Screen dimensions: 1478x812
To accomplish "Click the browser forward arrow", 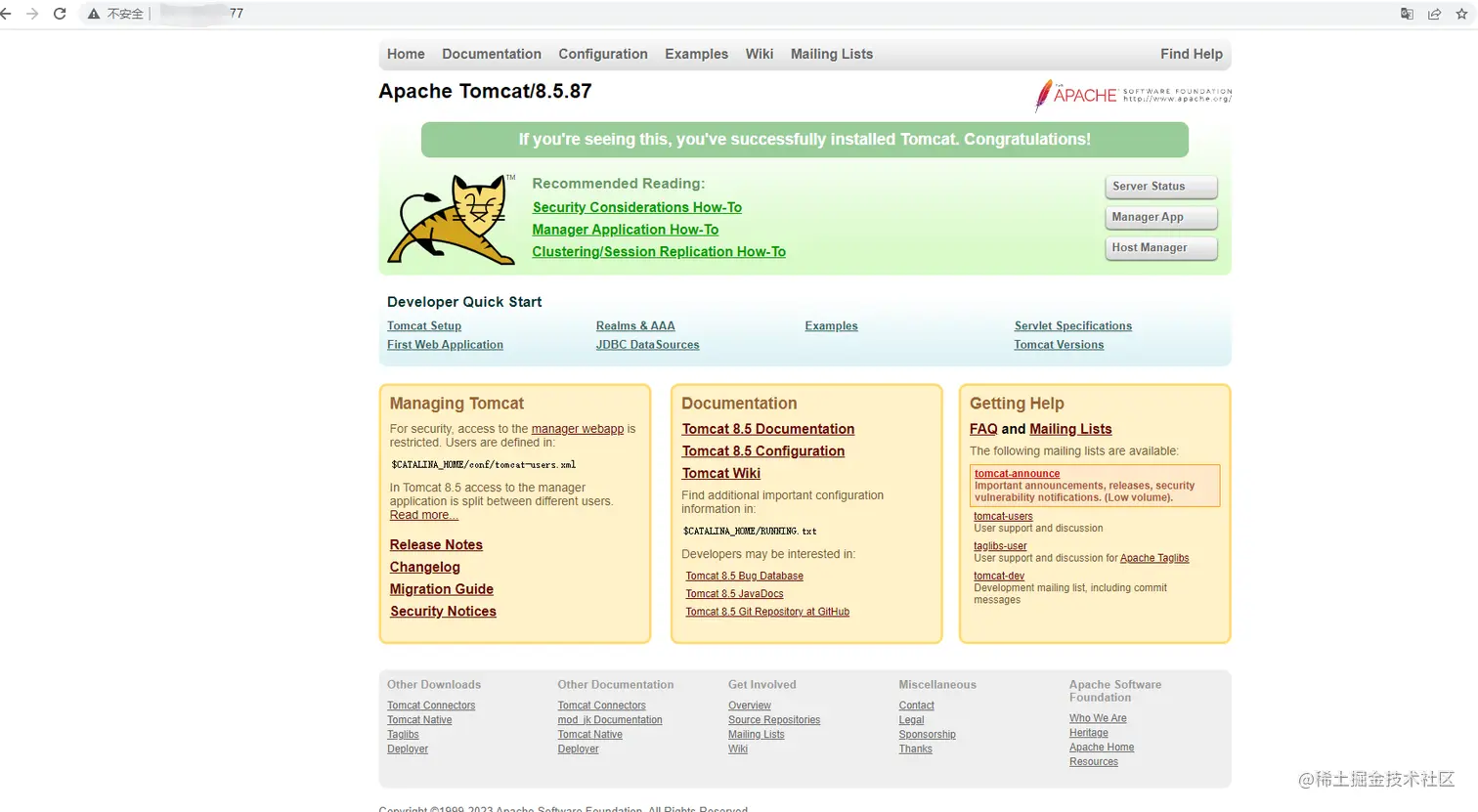I will click(32, 14).
